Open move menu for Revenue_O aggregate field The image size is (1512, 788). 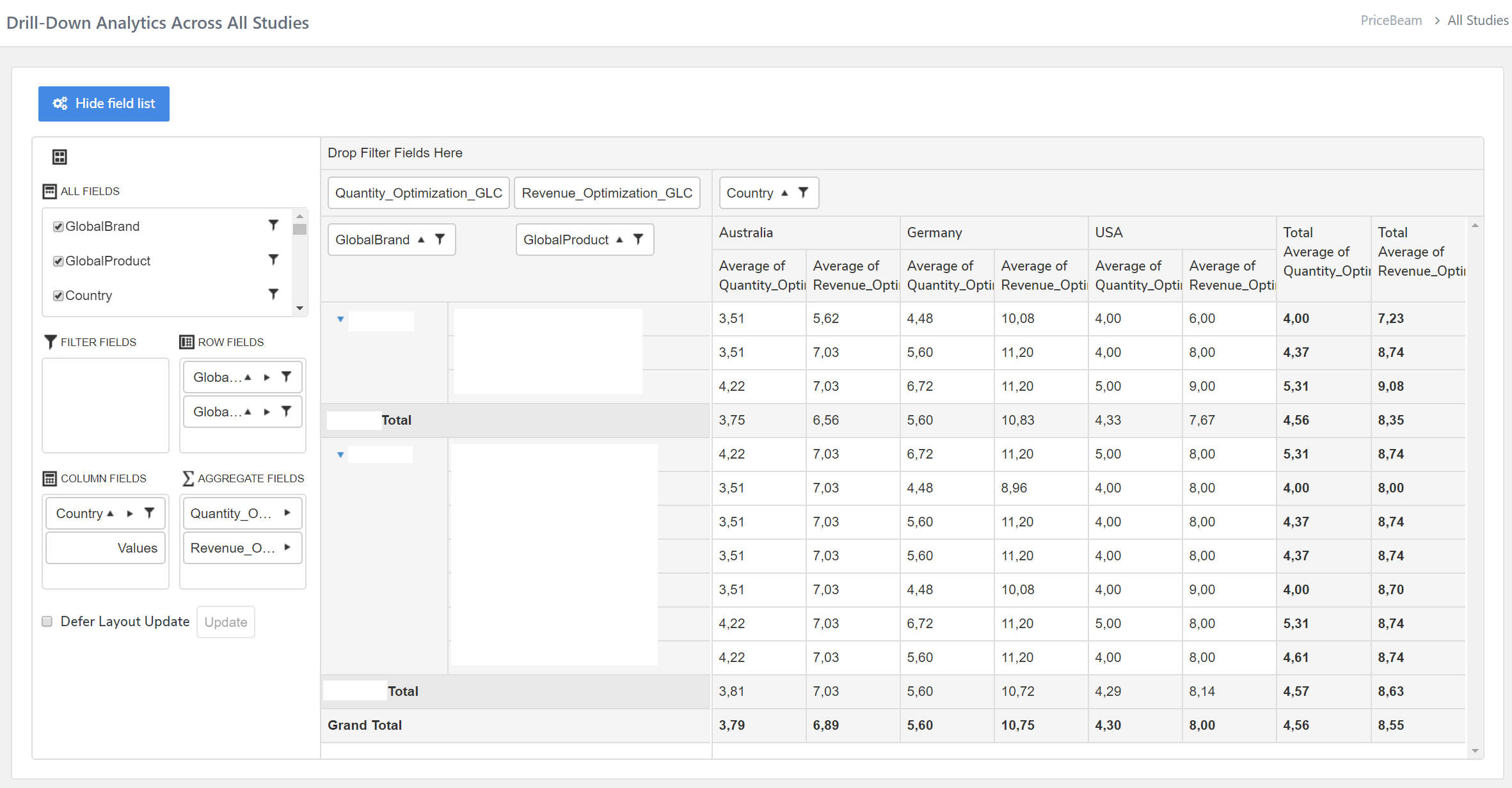point(287,548)
